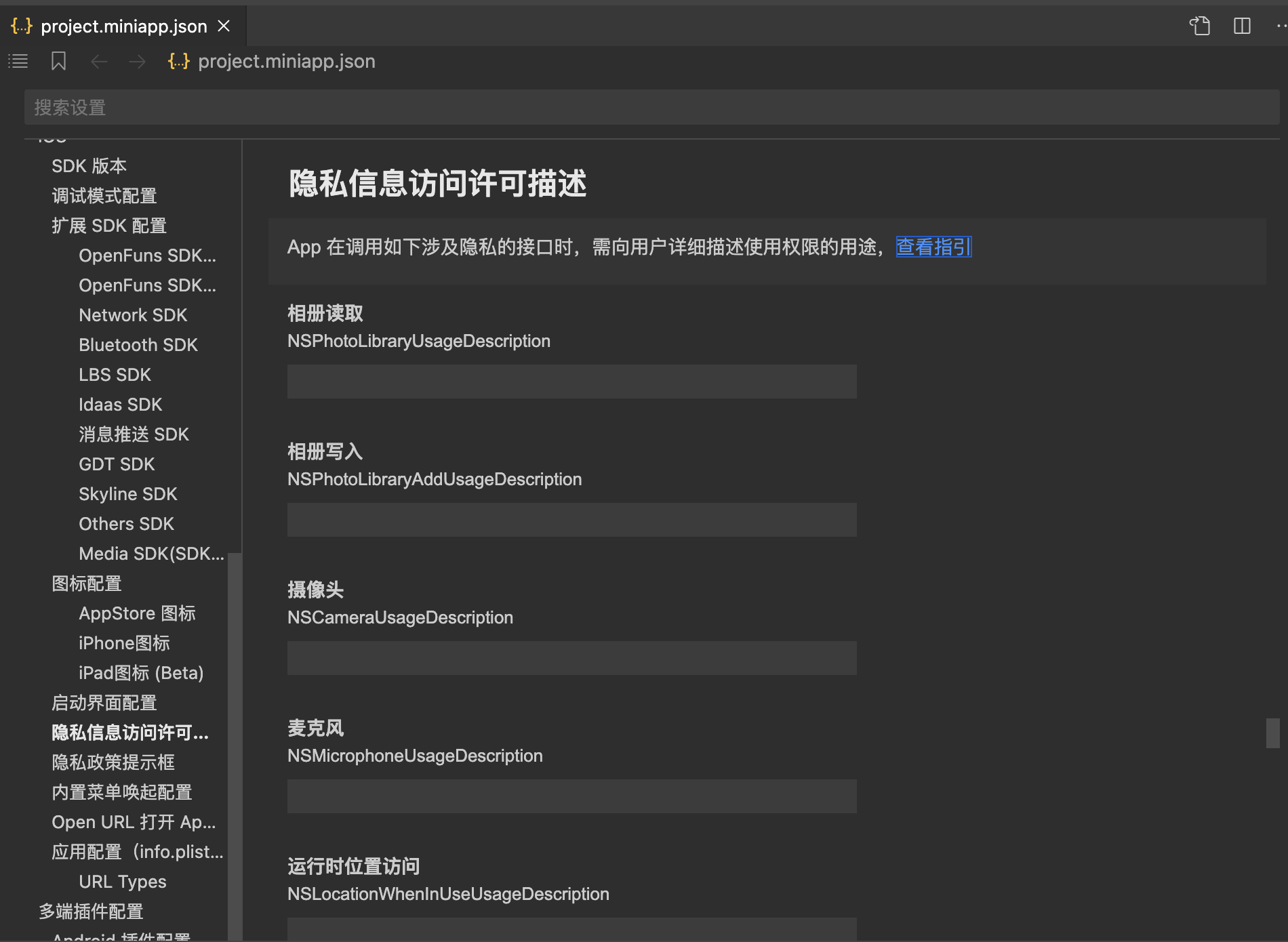Open the 查看指引 link
The width and height of the screenshot is (1288, 942).
933,247
